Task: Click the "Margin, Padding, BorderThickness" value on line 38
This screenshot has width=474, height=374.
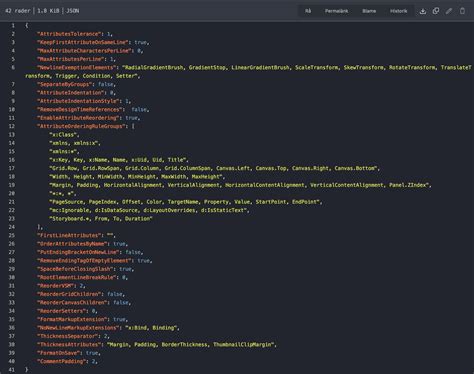Action: 191,345
